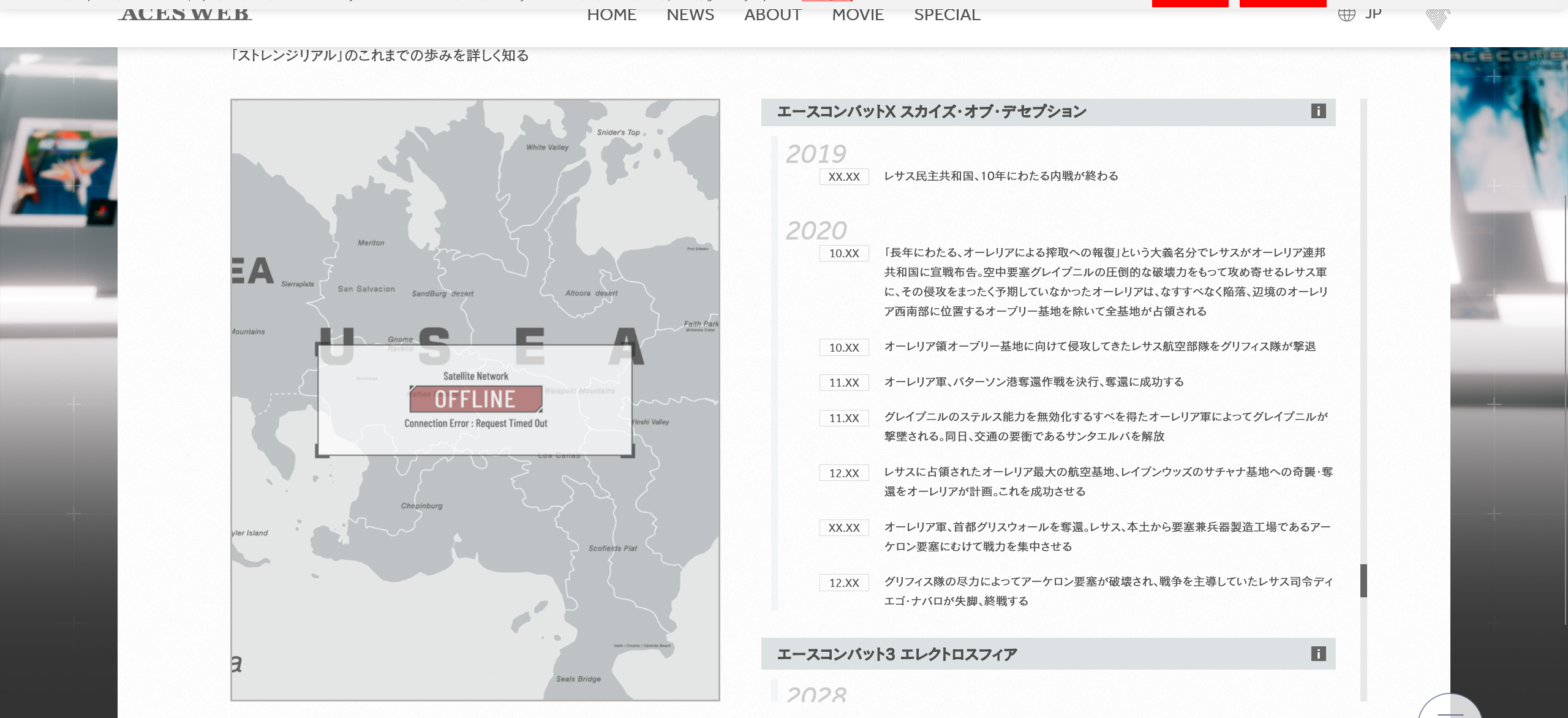Click the 'Satellite Network' text in dialog
The width and height of the screenshot is (1568, 718).
click(x=476, y=376)
